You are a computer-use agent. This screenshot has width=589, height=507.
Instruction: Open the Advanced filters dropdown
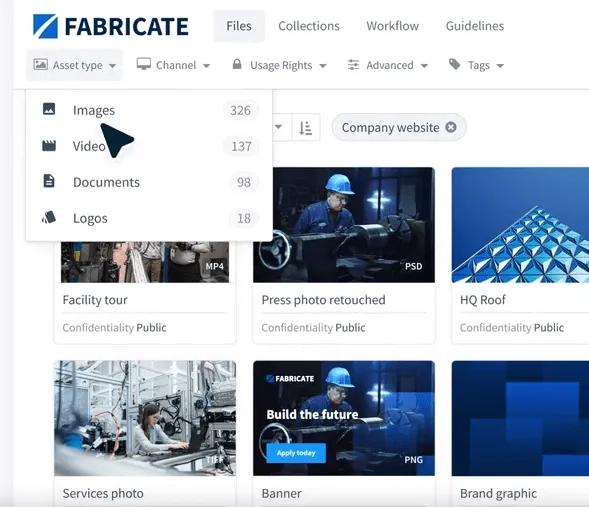click(388, 65)
